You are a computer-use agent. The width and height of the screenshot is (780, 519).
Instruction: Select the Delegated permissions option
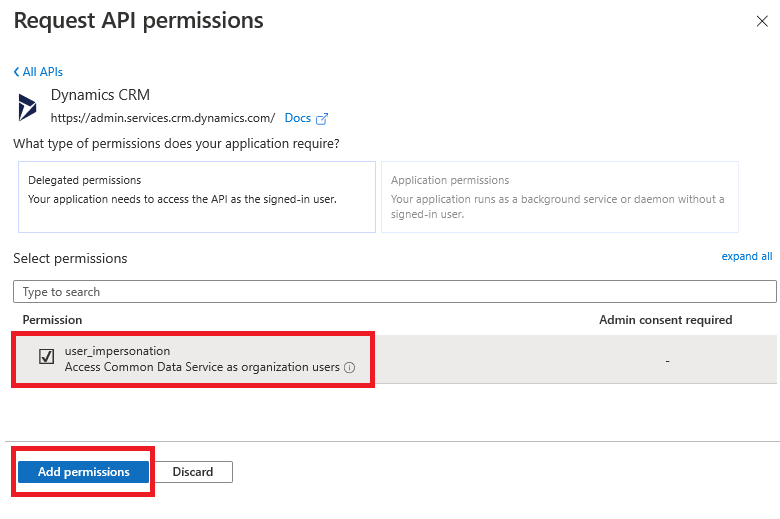click(x=196, y=197)
